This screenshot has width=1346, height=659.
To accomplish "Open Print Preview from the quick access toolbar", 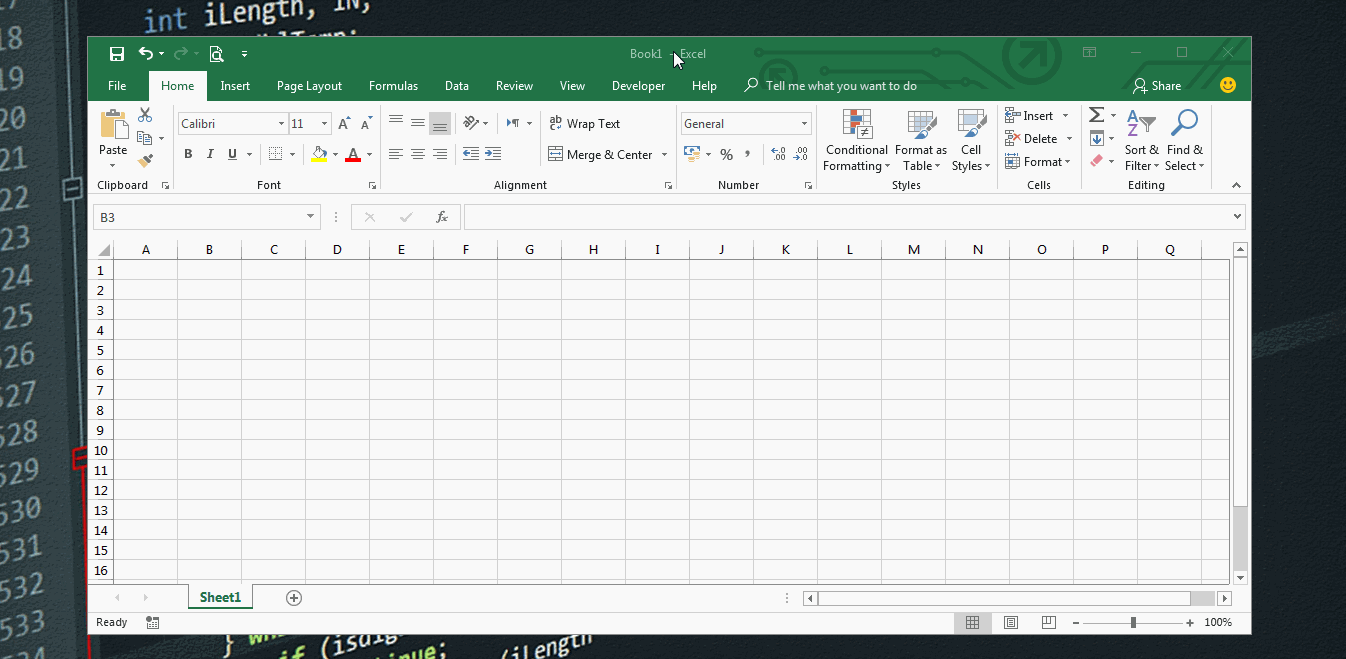I will (x=216, y=54).
